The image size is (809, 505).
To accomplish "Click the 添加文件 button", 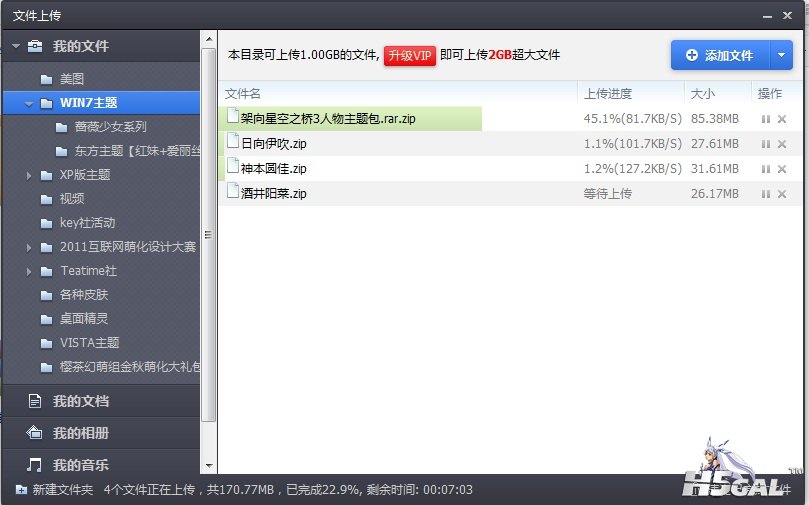I will coord(718,55).
